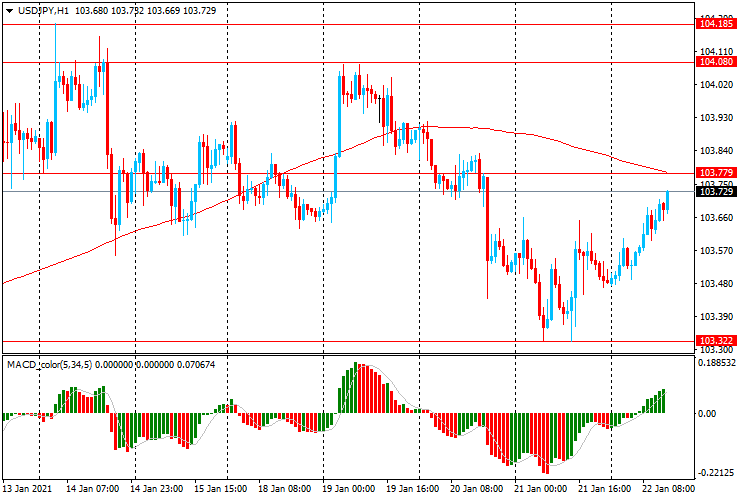Open the triangle menu beside USDJPY,H1
The image size is (740, 500).
(x=9, y=10)
